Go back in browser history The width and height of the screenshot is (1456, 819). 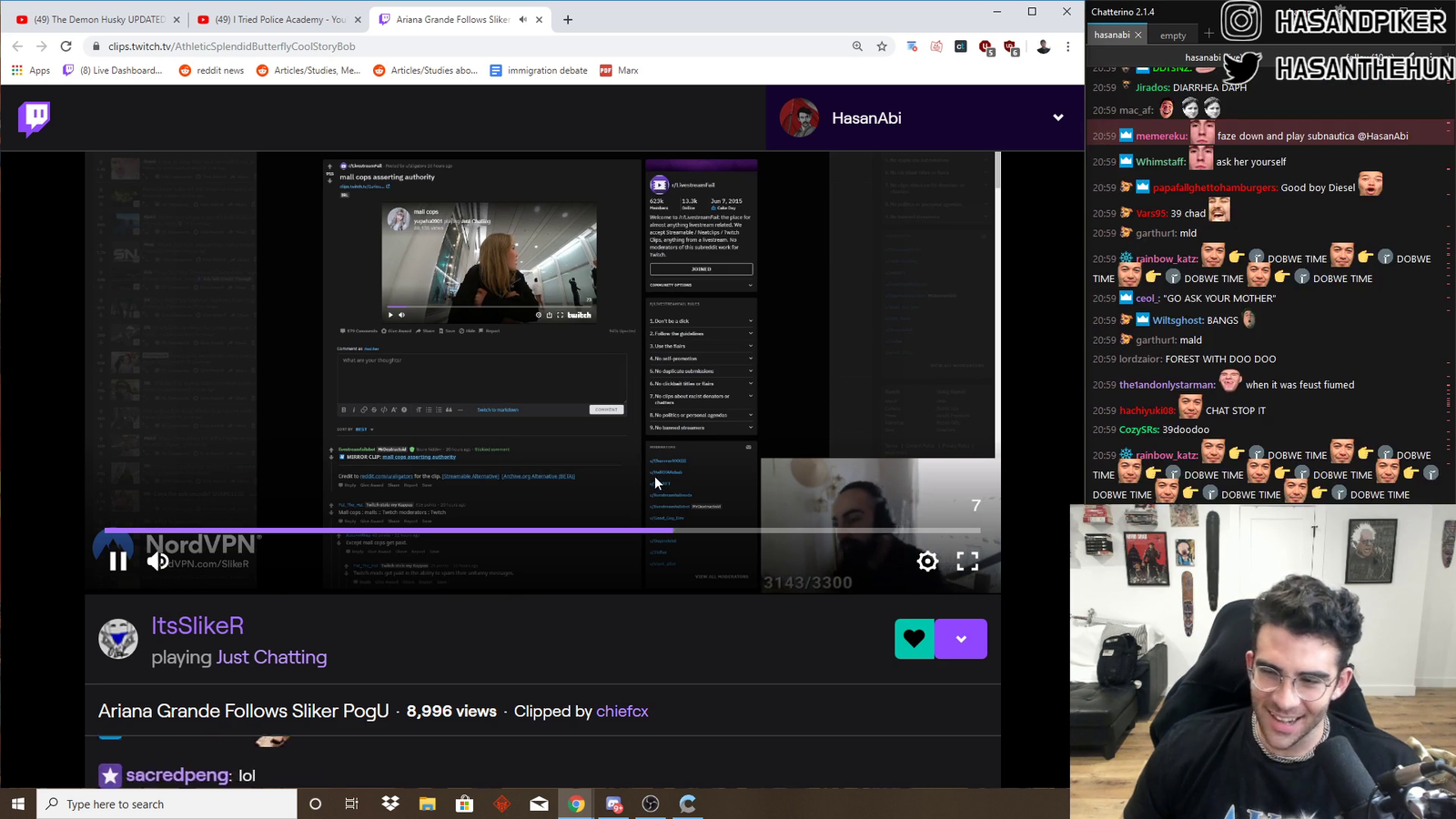pyautogui.click(x=17, y=46)
